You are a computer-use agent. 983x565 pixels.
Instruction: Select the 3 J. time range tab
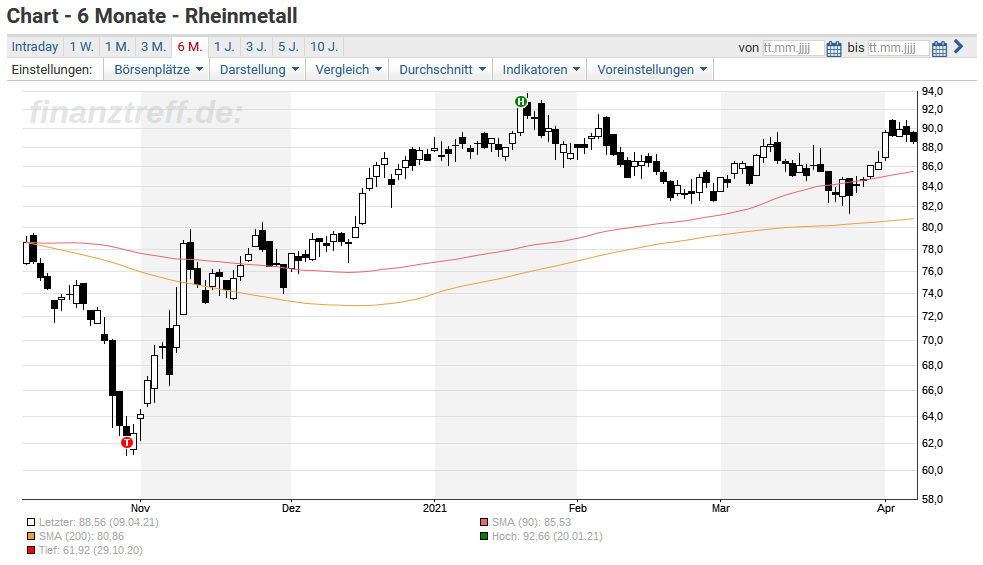256,47
